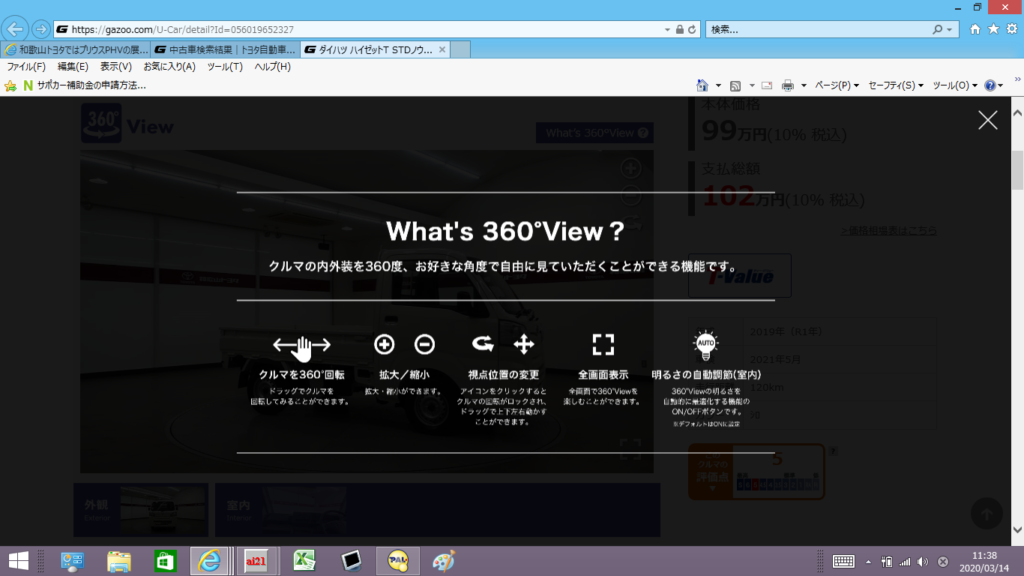This screenshot has height=576, width=1024.
Task: Click the four-way move arrows icon
Action: tap(524, 344)
